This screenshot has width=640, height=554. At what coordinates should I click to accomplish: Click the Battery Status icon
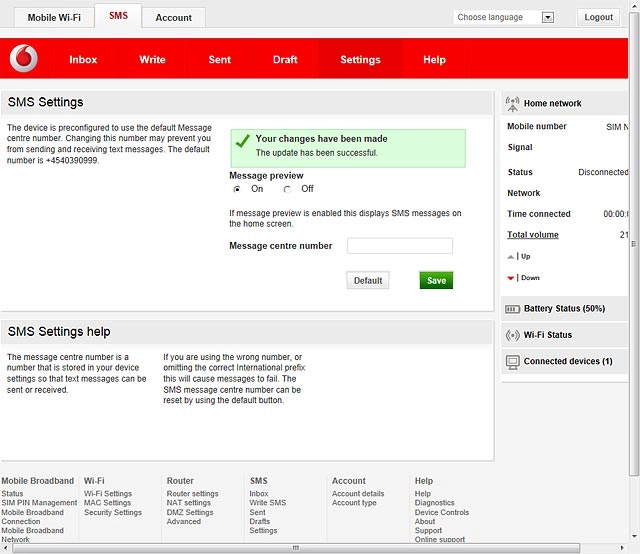512,309
